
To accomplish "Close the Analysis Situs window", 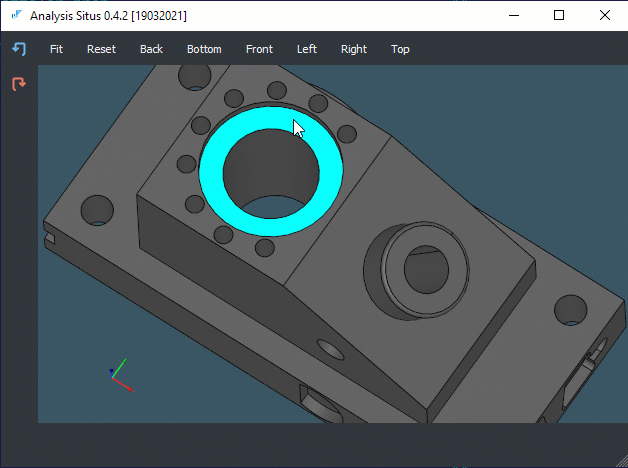I will (x=605, y=16).
